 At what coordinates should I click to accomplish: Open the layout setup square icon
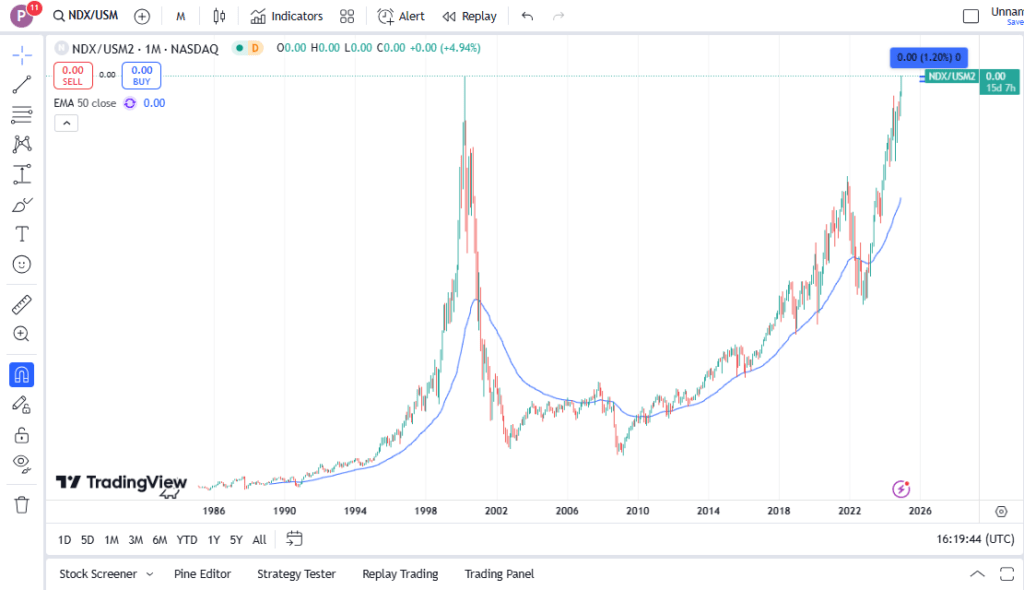point(971,16)
